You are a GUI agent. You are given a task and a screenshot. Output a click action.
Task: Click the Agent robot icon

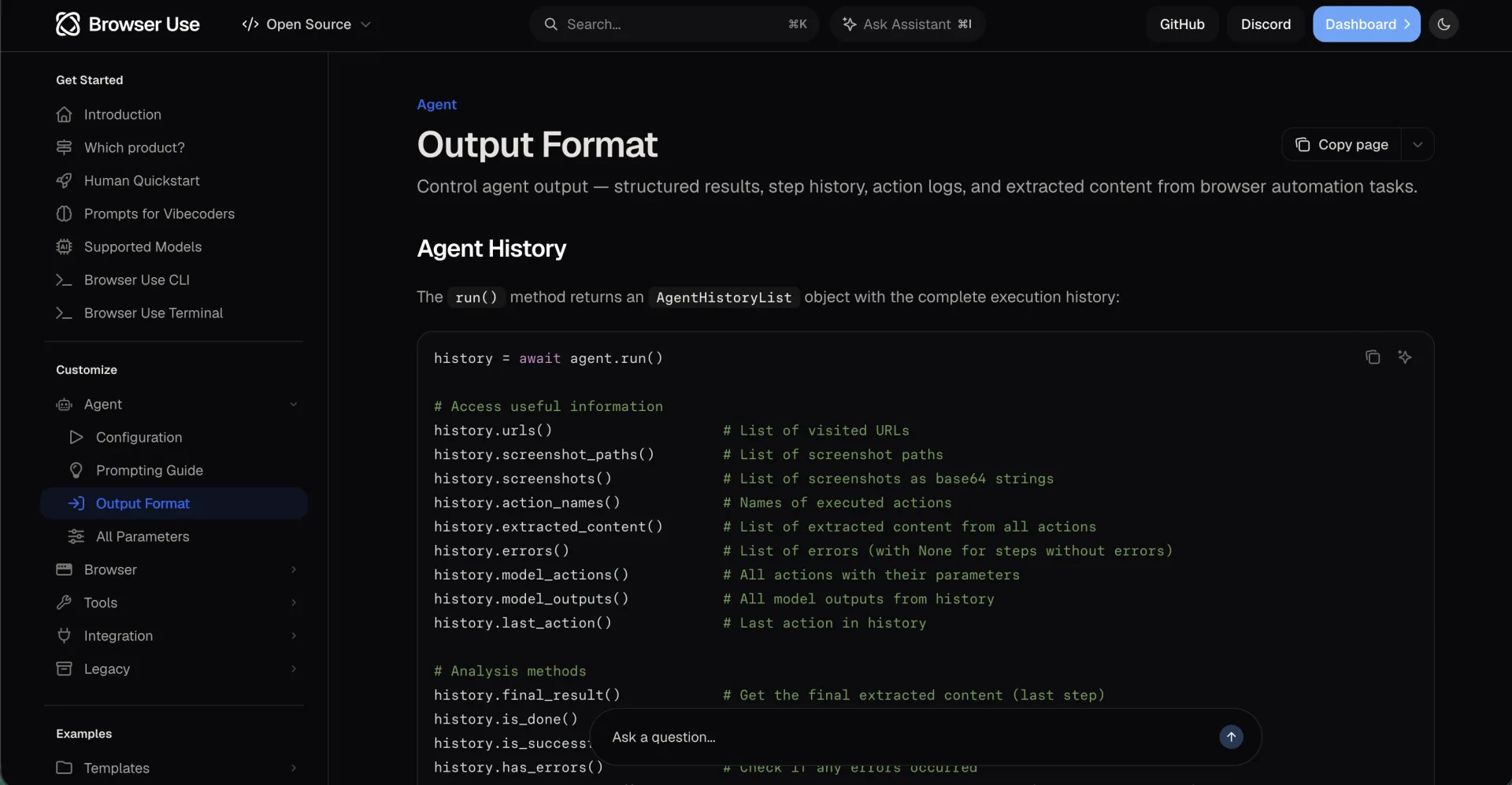(x=65, y=405)
